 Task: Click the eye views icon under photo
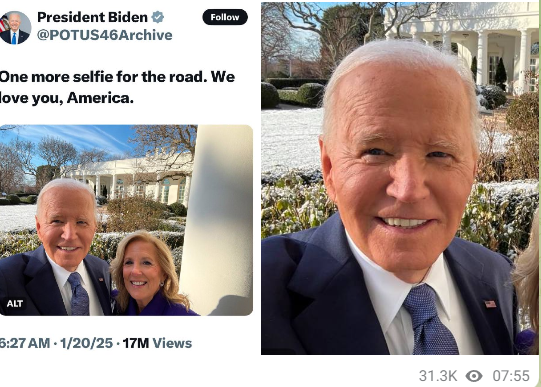[474, 376]
